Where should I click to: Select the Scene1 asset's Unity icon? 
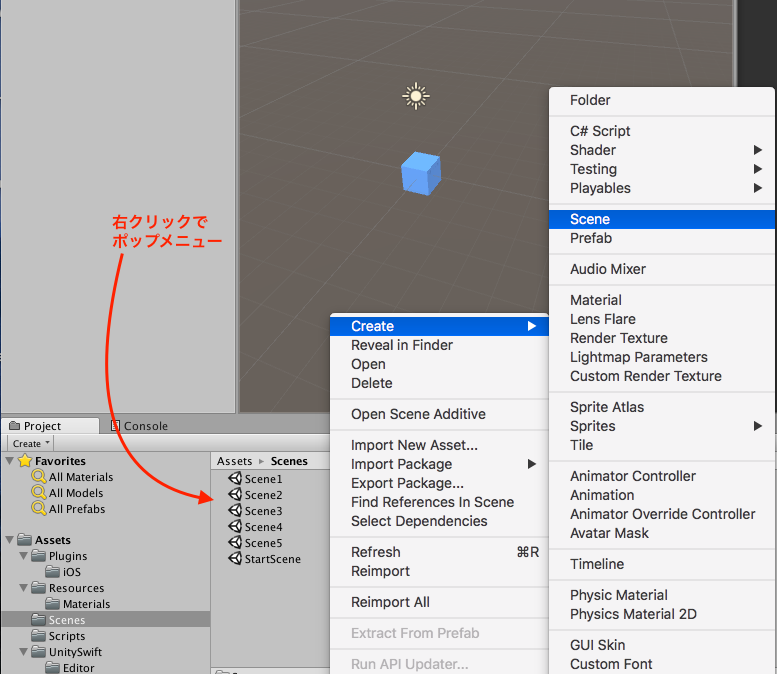click(x=235, y=479)
